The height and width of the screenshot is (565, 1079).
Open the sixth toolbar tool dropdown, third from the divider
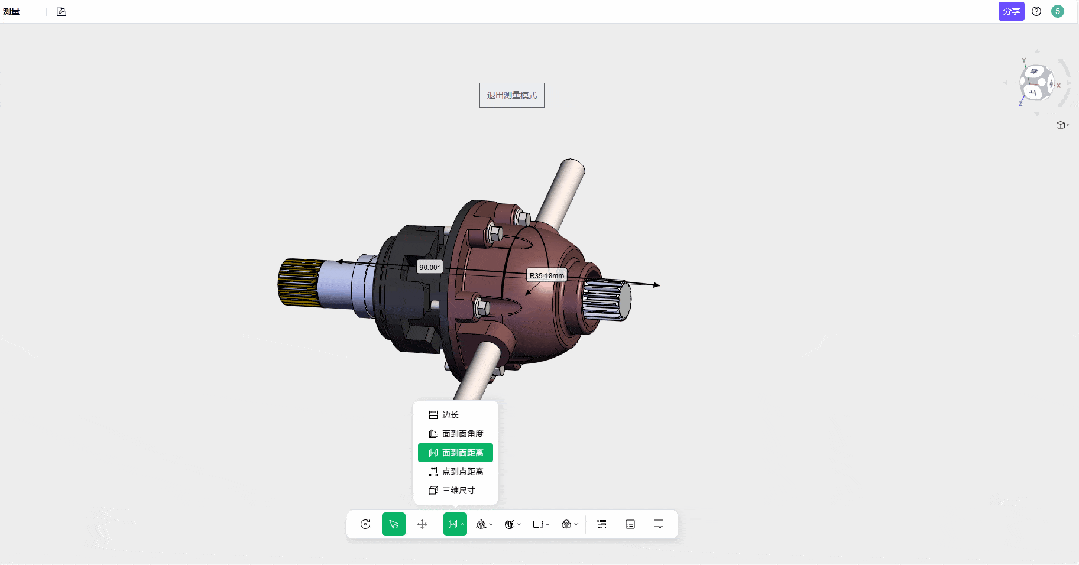pyautogui.click(x=512, y=524)
